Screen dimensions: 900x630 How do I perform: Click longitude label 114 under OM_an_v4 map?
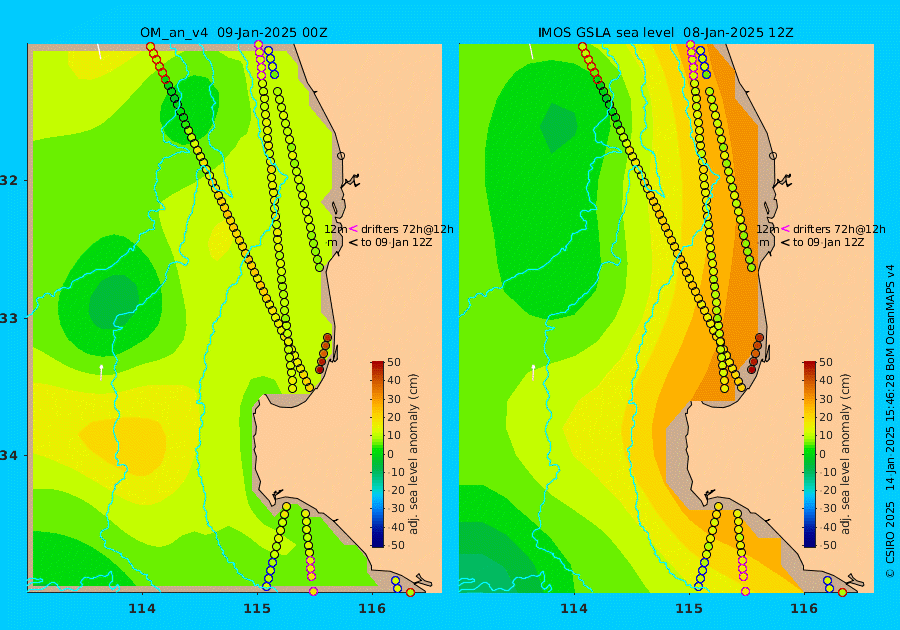click(142, 609)
